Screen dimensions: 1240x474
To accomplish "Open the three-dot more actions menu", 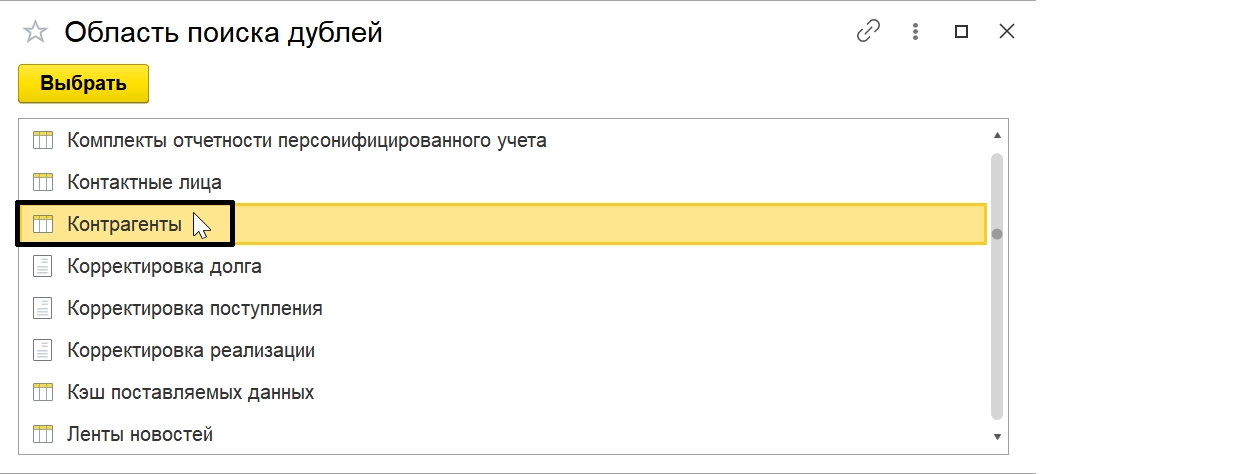I will tap(915, 32).
